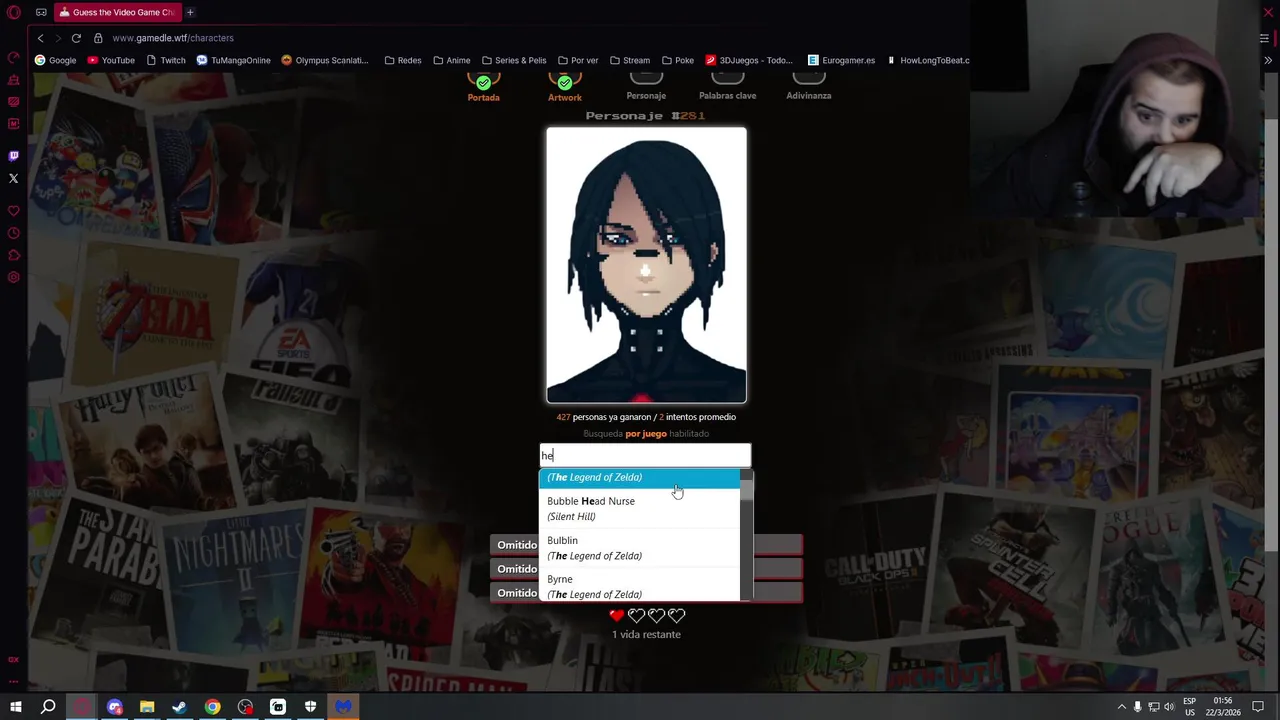Open the TuMangaOnline bookmark

233,60
